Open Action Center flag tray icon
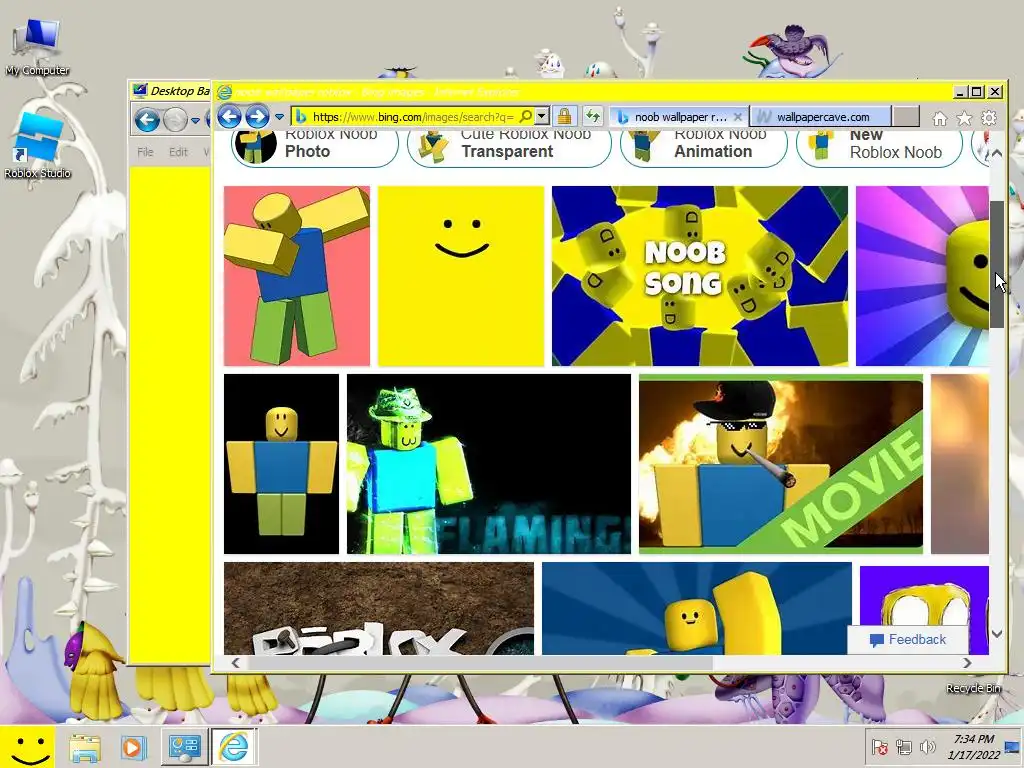Screen dimensions: 1024x768 pos(879,746)
